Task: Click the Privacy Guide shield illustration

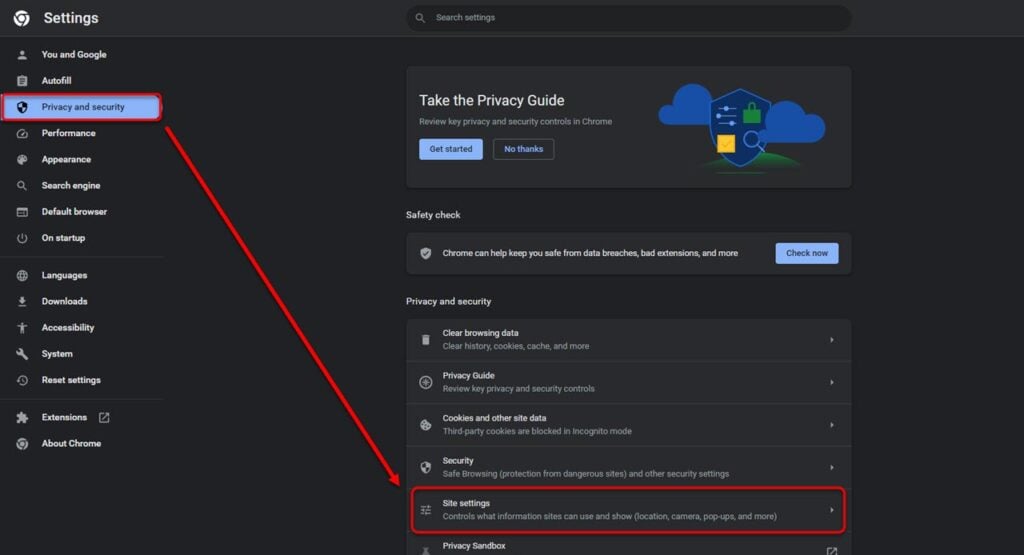Action: 741,128
